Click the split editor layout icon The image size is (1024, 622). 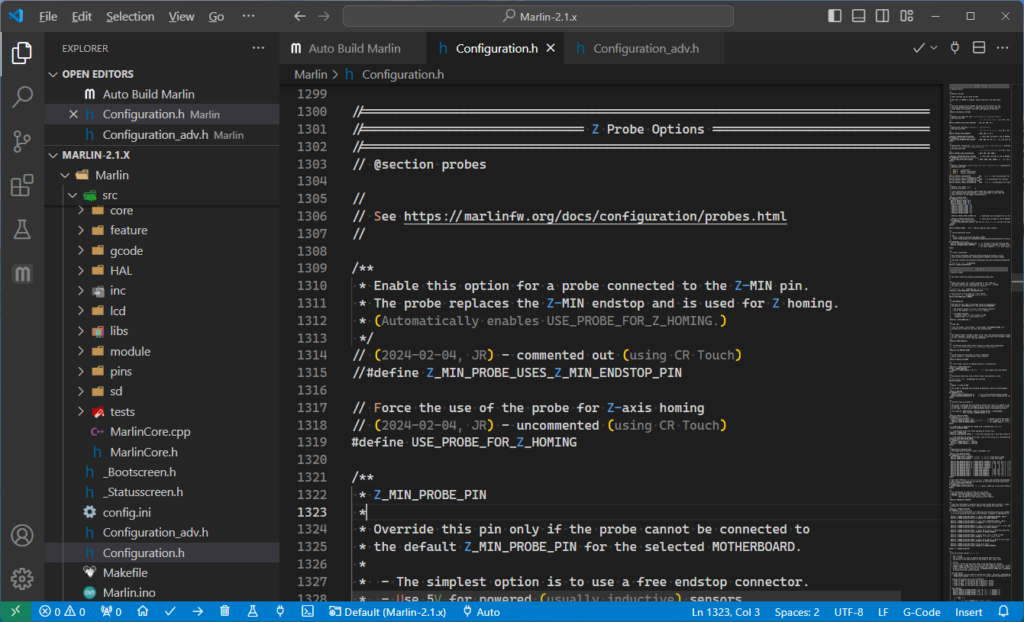(979, 48)
